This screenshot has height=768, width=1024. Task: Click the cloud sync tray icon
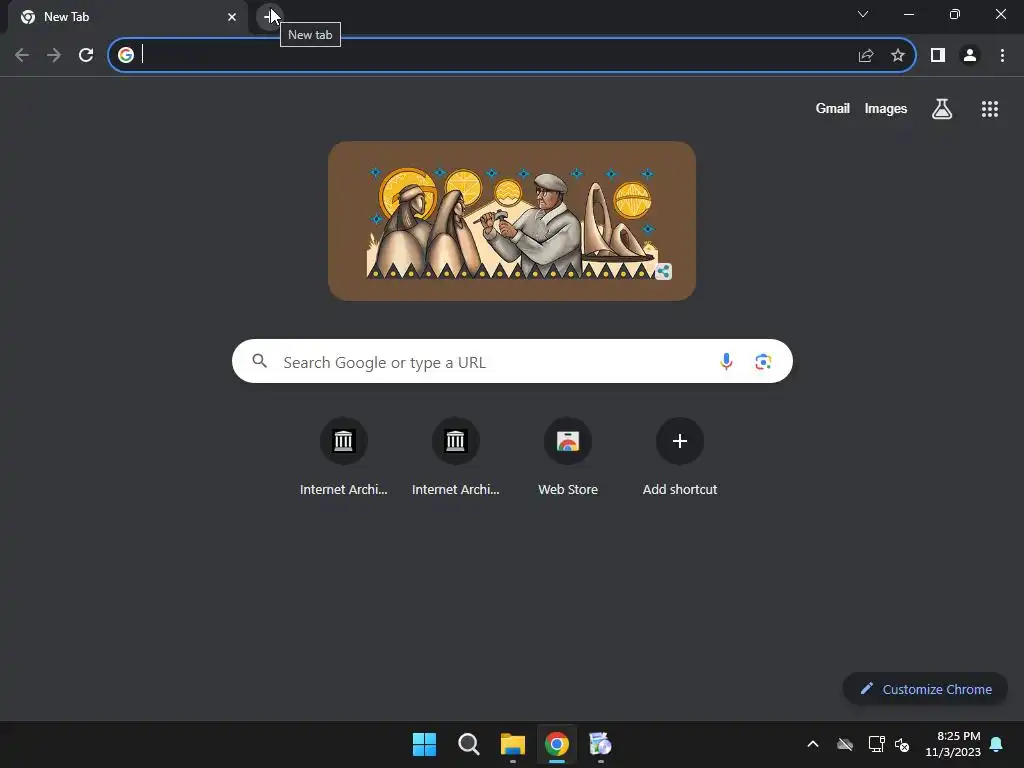pyautogui.click(x=845, y=744)
